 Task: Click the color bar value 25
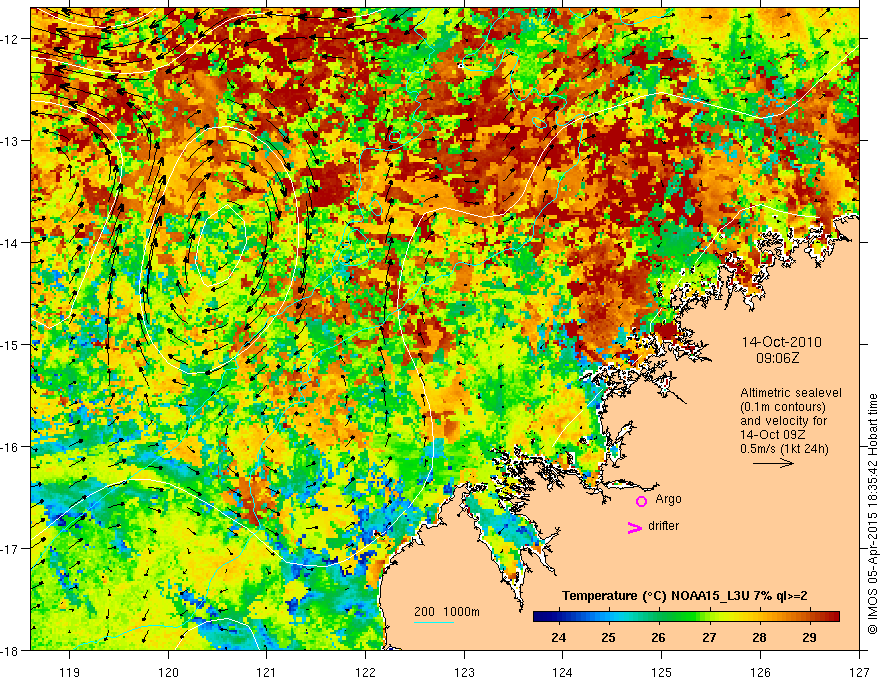coord(608,638)
